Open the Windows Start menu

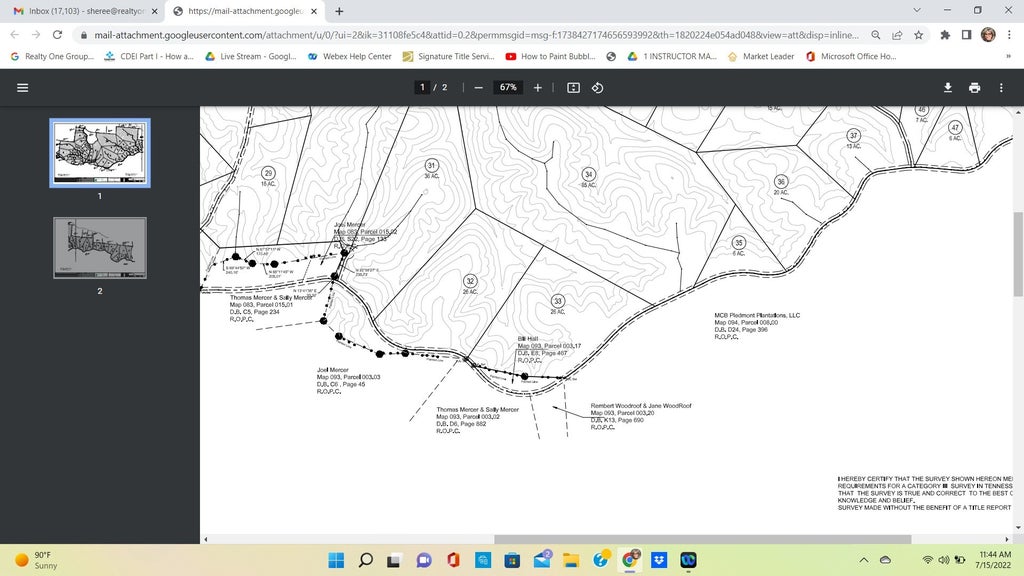click(x=336, y=560)
